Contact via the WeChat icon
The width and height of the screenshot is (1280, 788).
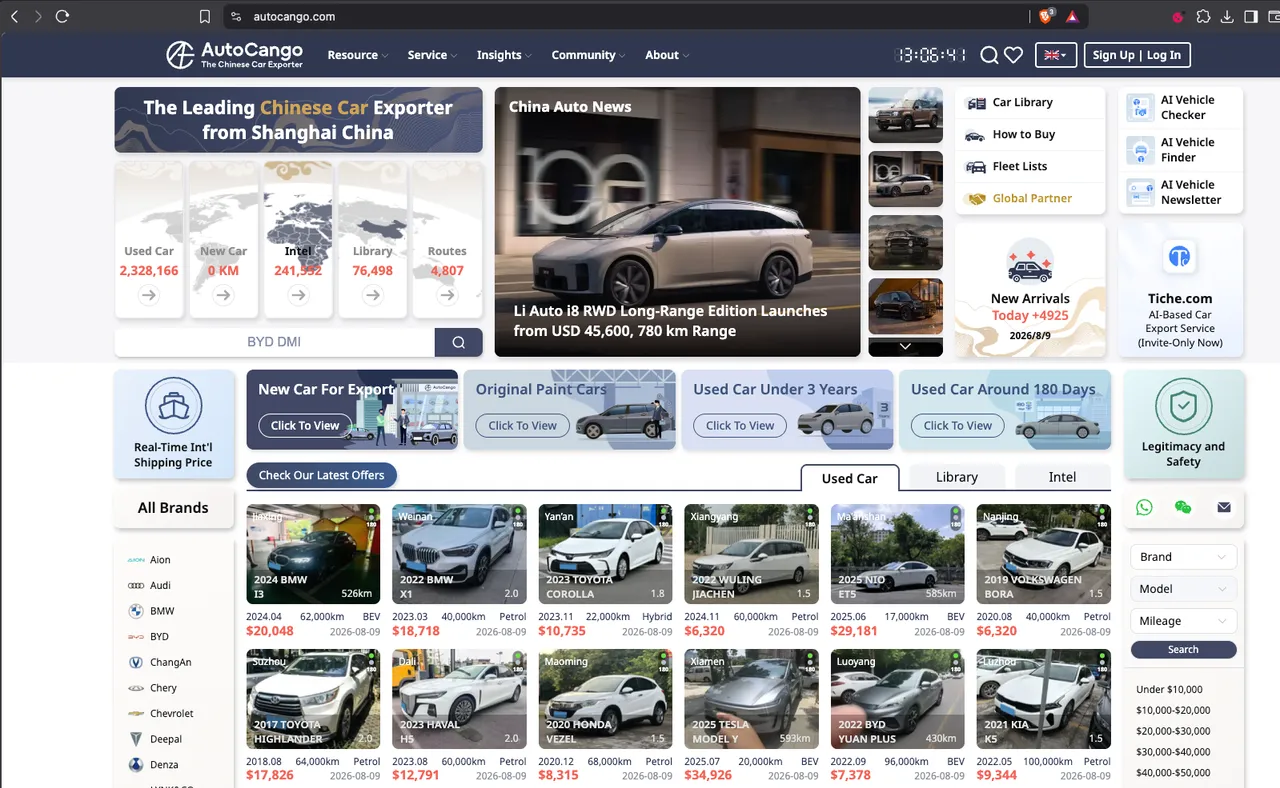(x=1183, y=507)
